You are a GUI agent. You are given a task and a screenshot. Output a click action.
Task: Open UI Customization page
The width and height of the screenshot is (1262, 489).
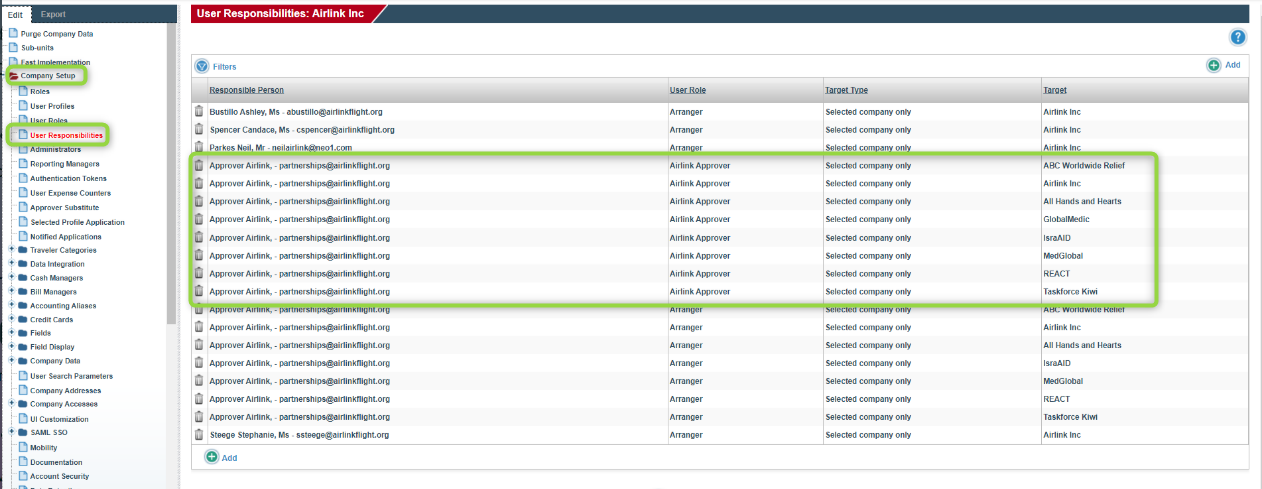59,419
